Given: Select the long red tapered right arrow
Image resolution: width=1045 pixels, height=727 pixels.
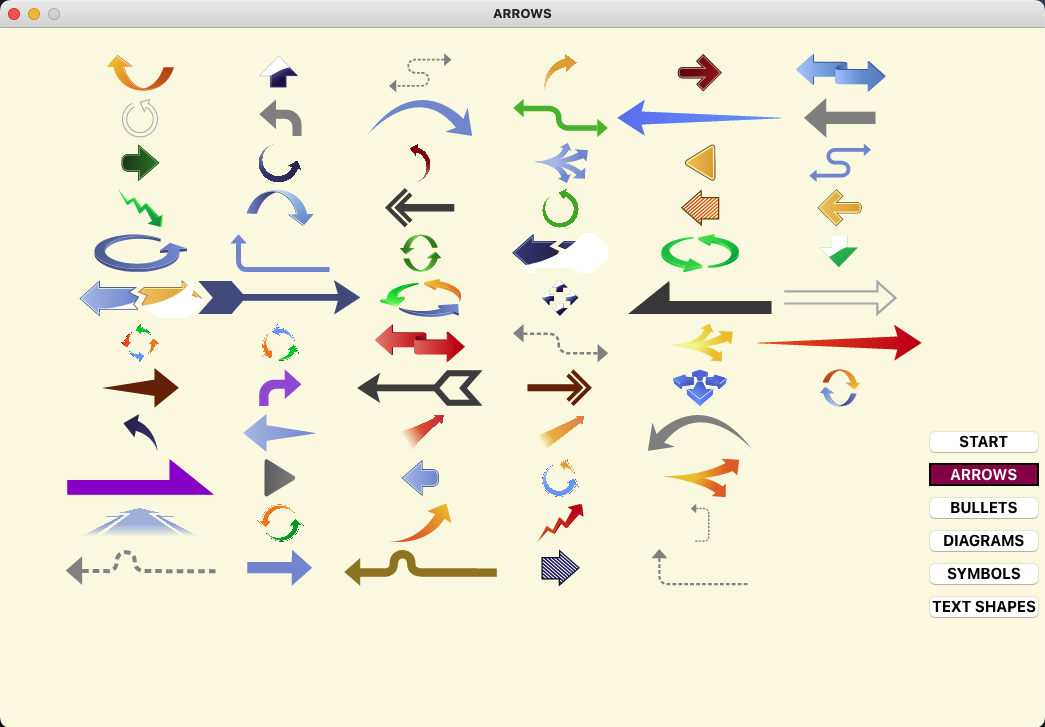Looking at the screenshot, I should pos(840,343).
